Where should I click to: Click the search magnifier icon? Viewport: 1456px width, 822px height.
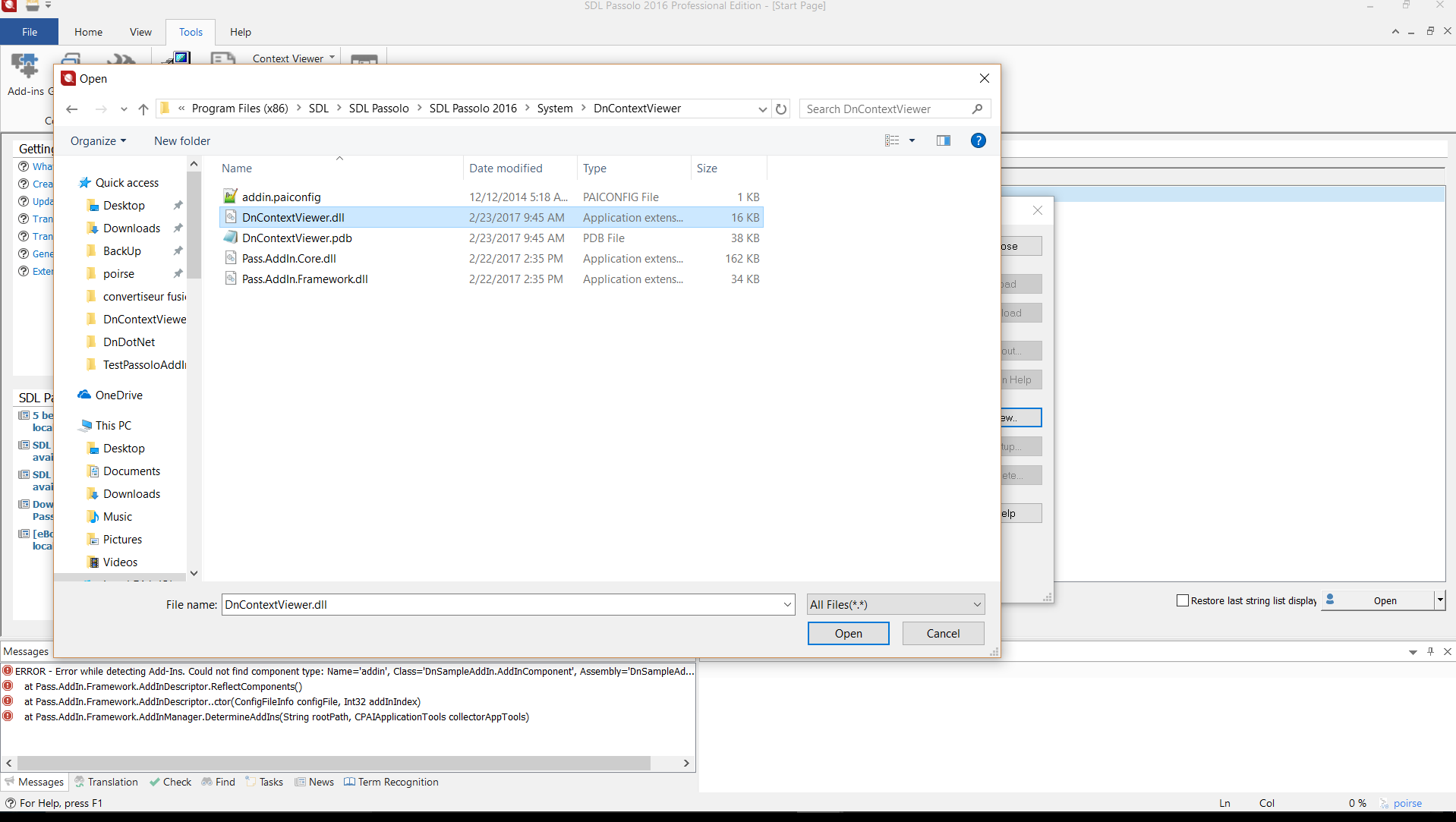(977, 109)
